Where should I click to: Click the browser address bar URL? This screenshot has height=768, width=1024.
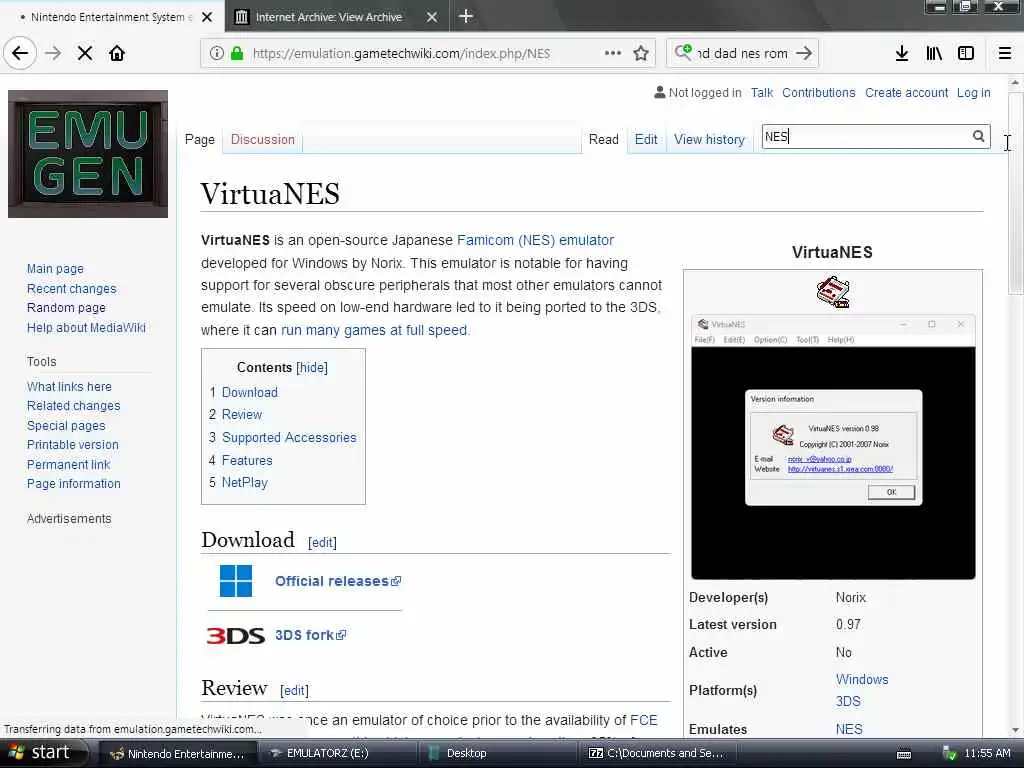(401, 54)
